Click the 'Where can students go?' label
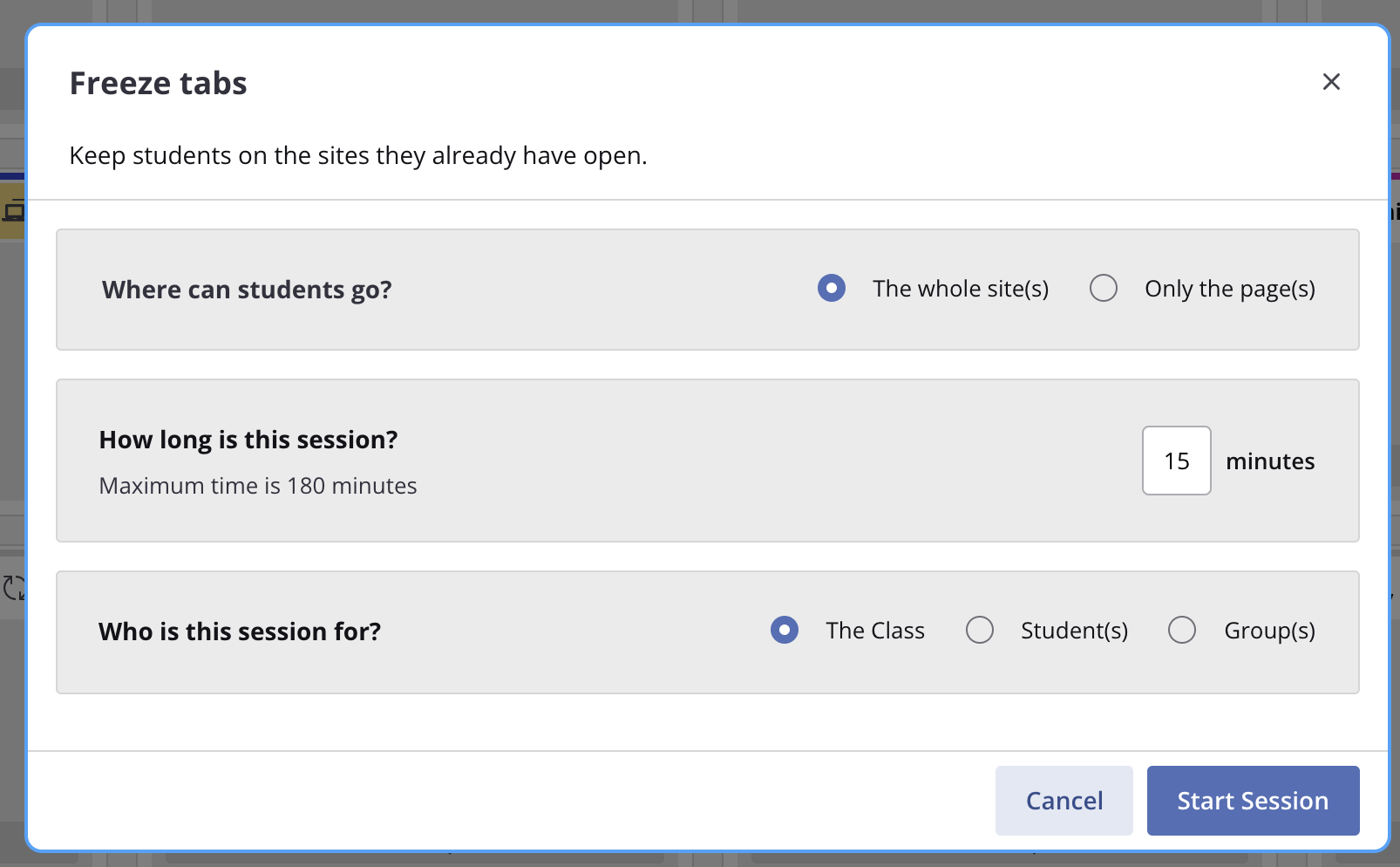1400x867 pixels. [247, 290]
